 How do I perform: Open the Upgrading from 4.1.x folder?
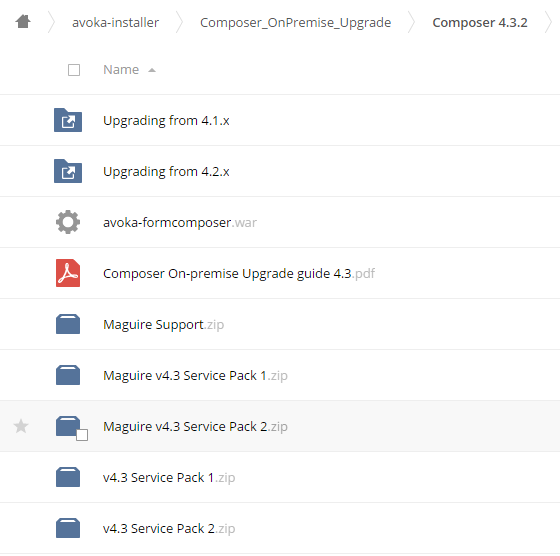[x=166, y=121]
